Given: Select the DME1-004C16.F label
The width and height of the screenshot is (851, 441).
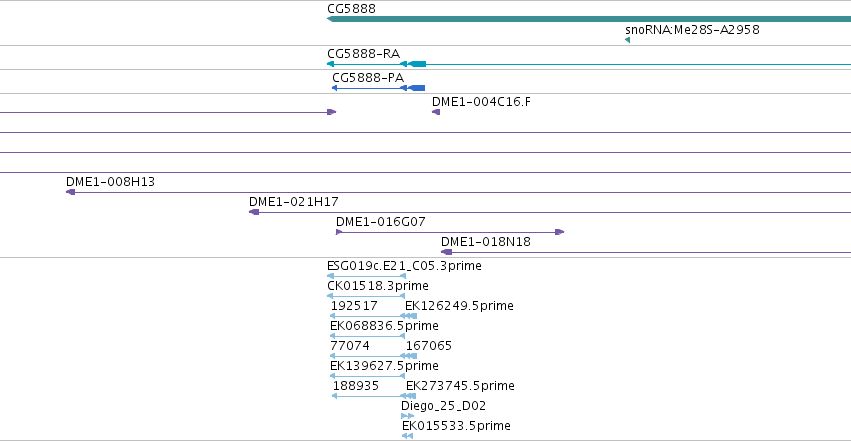Looking at the screenshot, I should coord(481,101).
